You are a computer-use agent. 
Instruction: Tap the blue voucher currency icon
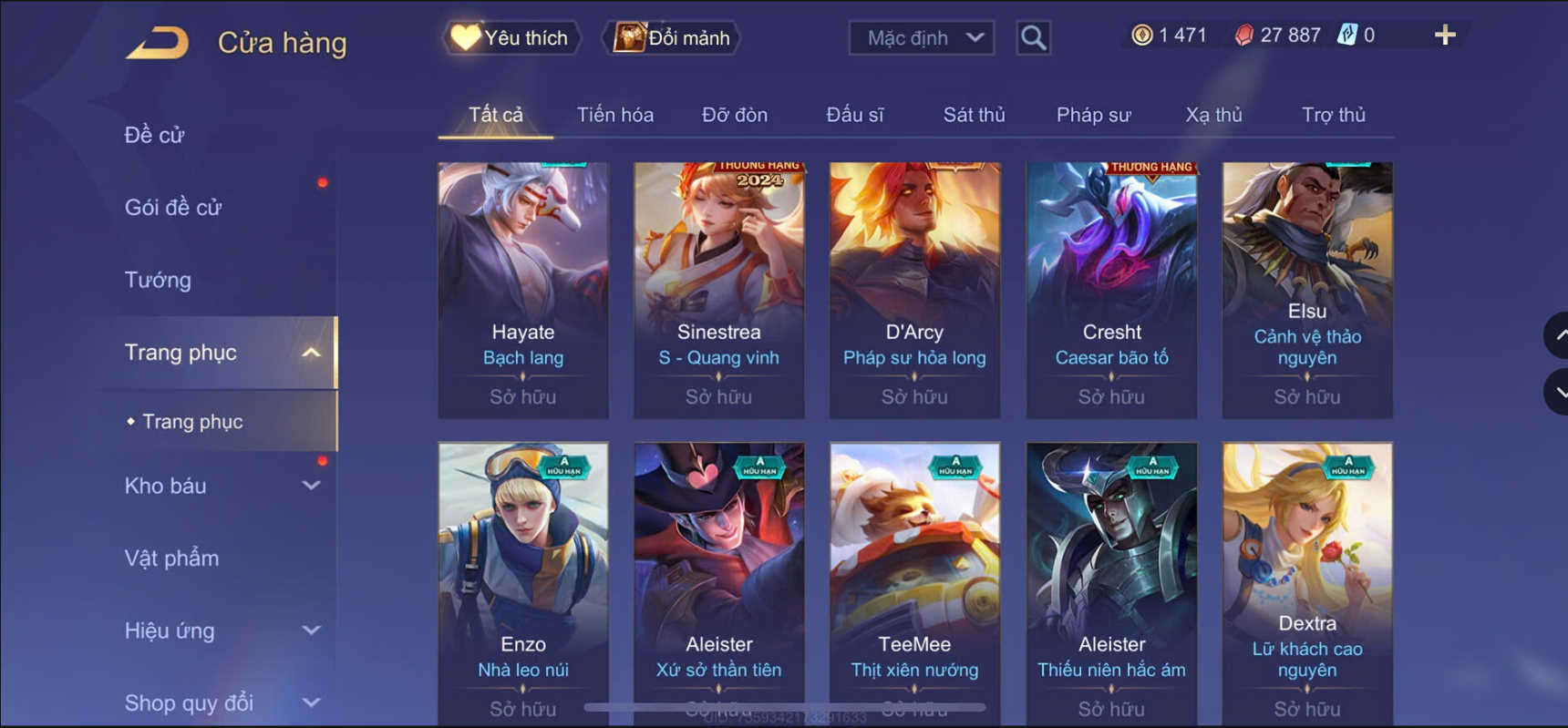pos(1346,36)
